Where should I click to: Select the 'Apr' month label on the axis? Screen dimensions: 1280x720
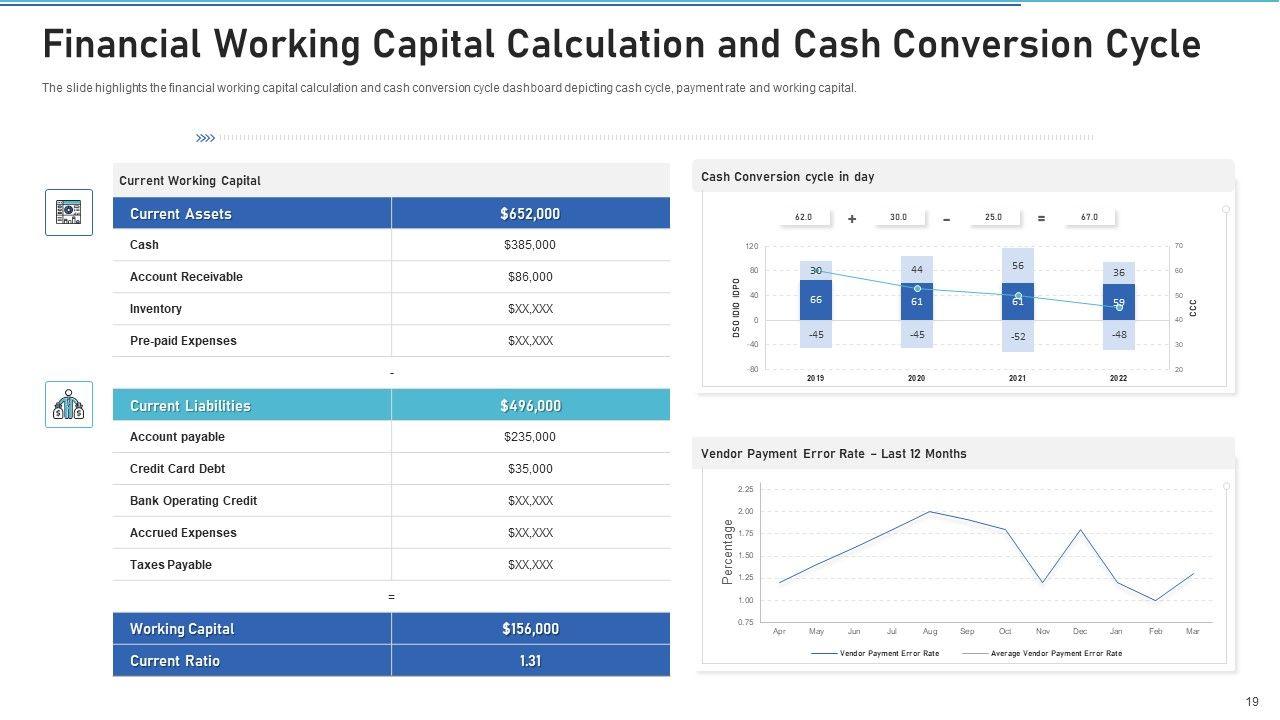(779, 632)
